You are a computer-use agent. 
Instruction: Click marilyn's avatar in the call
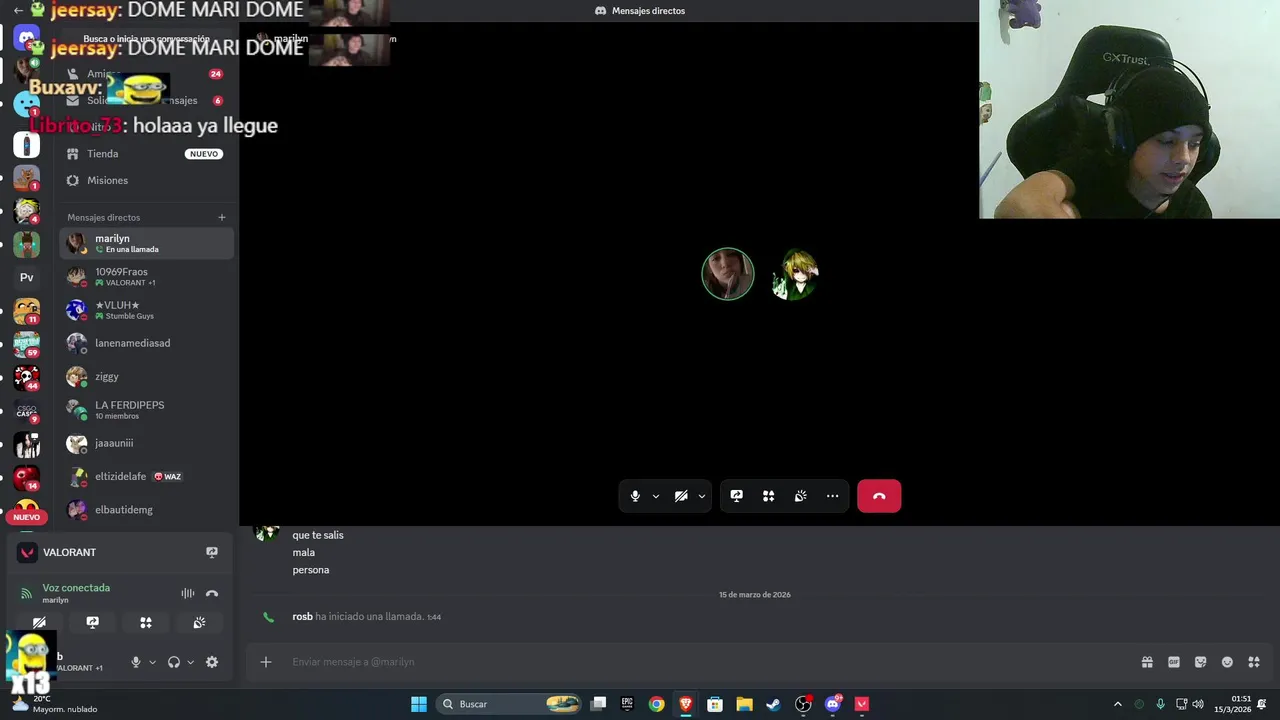[x=728, y=274]
